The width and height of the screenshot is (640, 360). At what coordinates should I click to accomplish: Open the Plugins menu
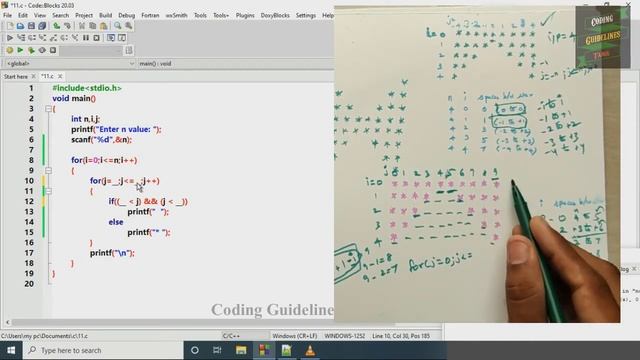(x=245, y=15)
